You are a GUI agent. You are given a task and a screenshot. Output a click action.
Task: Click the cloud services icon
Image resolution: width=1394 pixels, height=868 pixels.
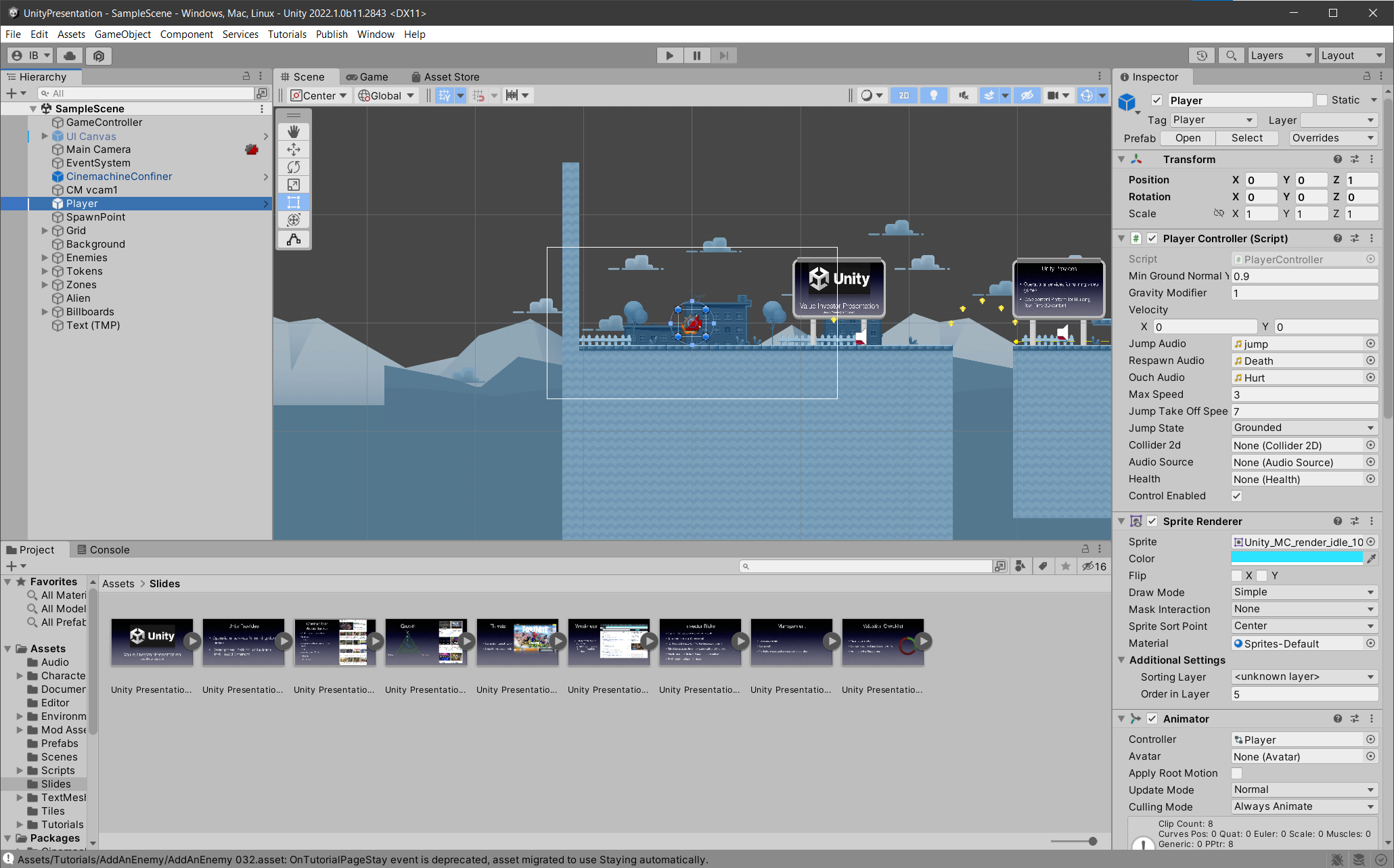point(70,55)
